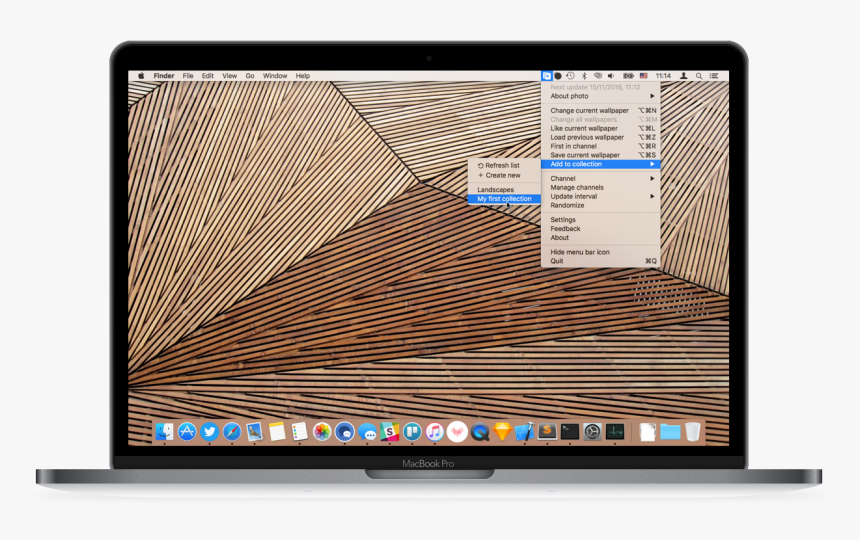860x540 pixels.
Task: Launch Slack from the dock
Action: point(389,432)
